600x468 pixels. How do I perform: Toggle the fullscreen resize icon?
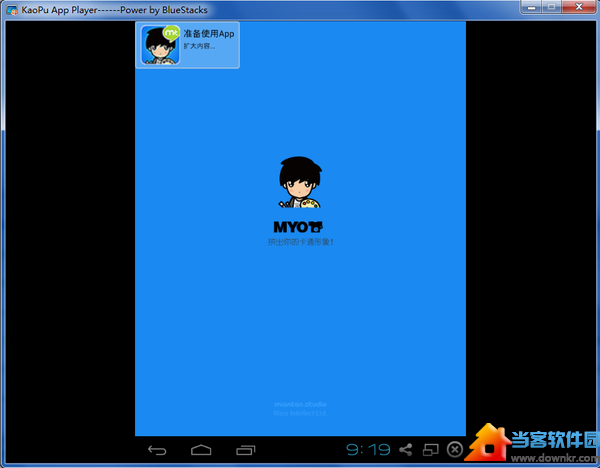430,450
